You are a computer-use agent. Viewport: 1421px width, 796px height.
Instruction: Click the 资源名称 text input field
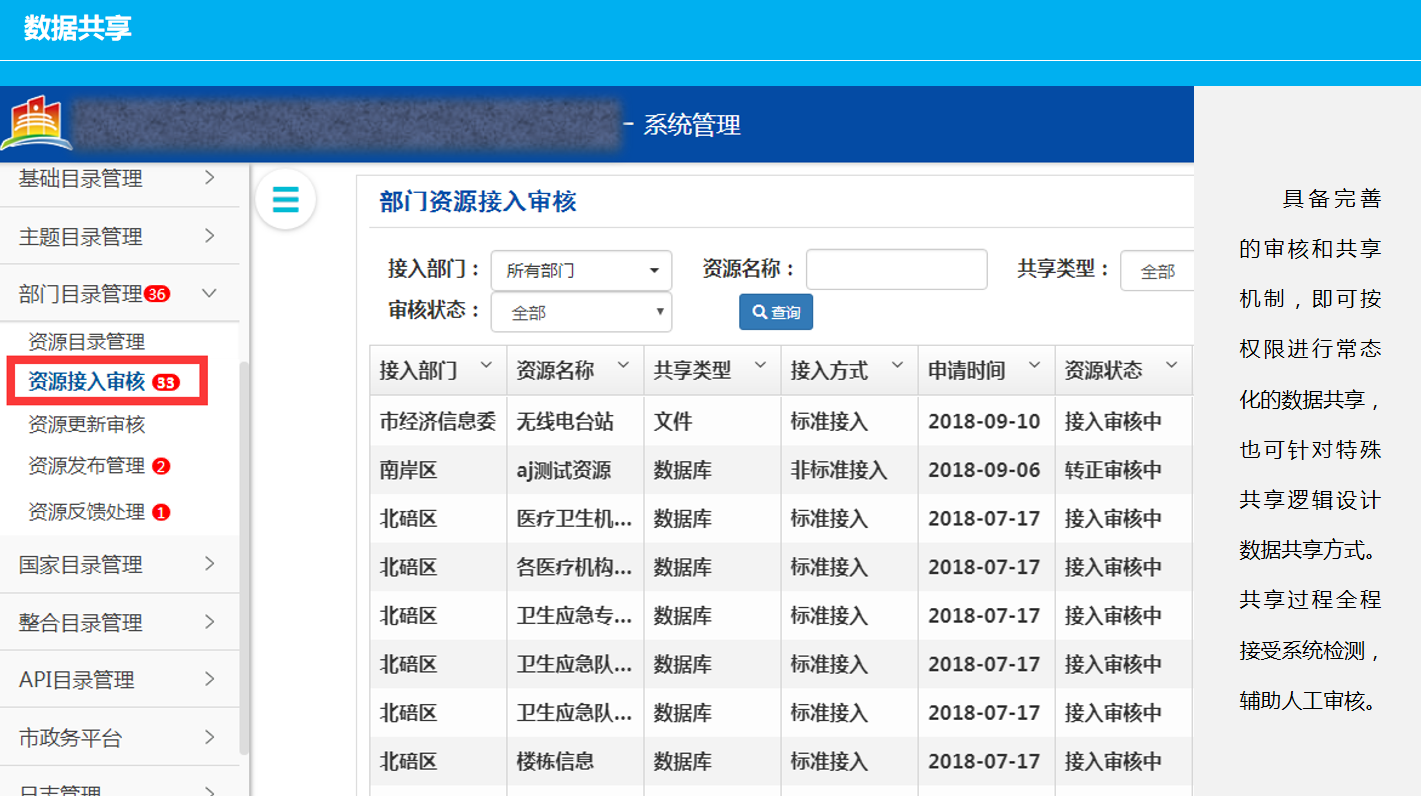(x=896, y=270)
